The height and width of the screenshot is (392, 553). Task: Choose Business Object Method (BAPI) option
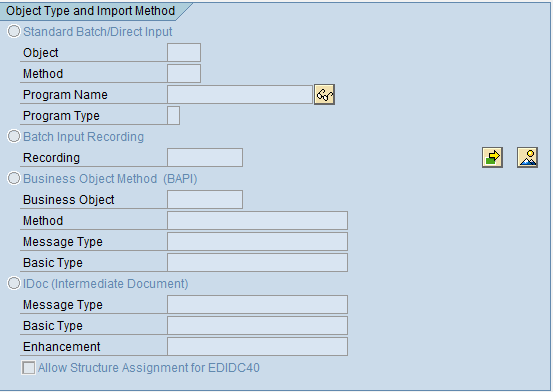[x=14, y=179]
